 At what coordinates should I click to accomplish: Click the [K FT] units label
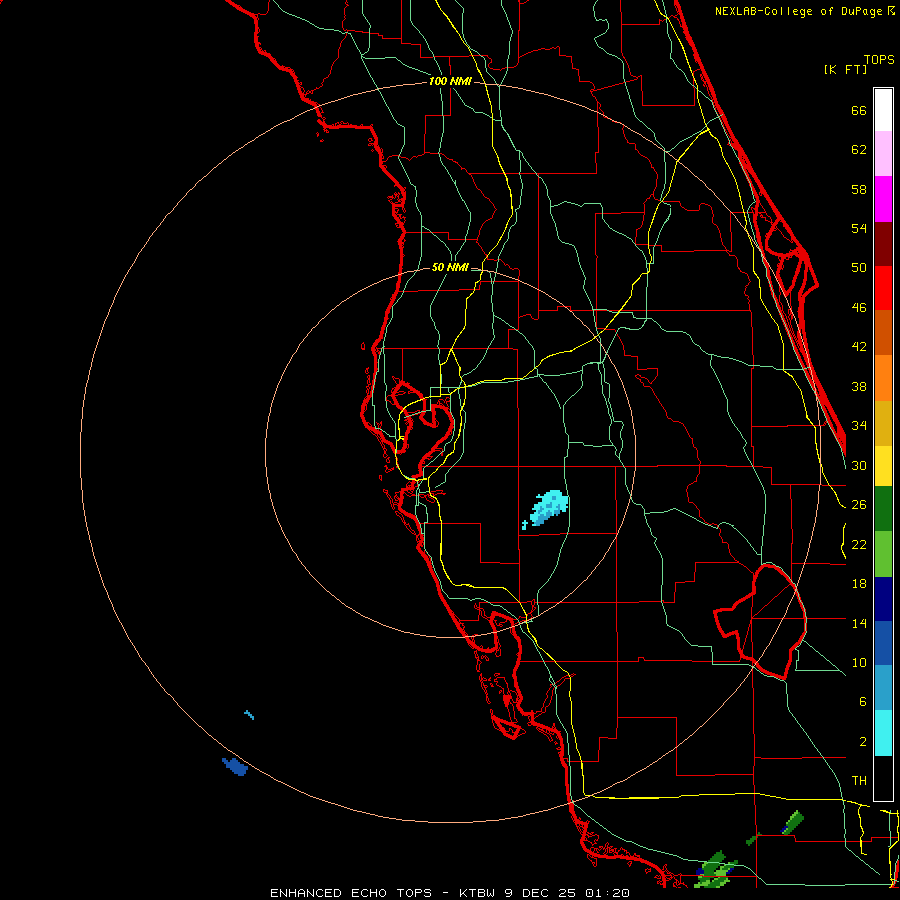[845, 69]
